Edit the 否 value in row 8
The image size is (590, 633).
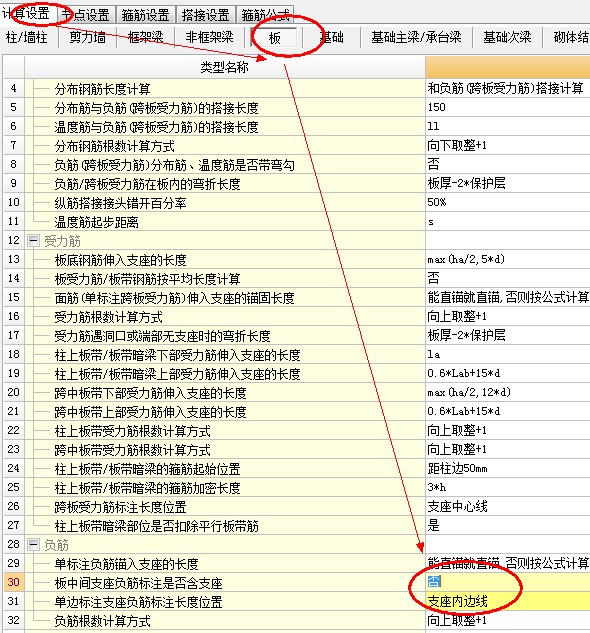508,164
